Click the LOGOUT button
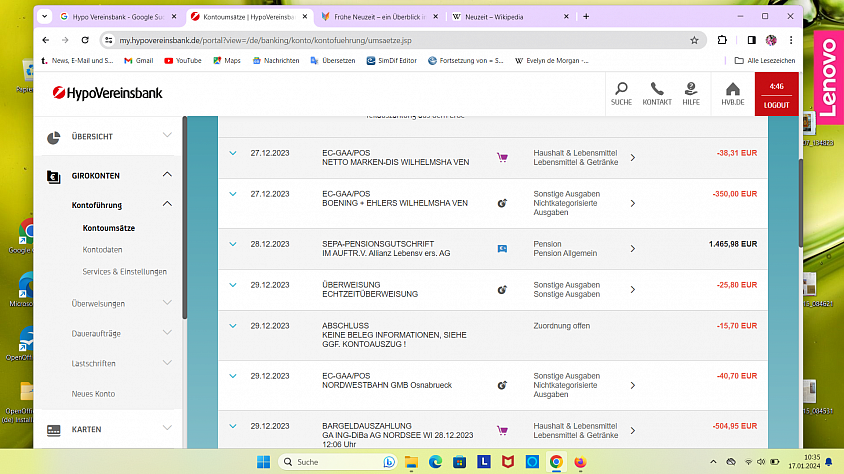Image resolution: width=844 pixels, height=474 pixels. coord(776,105)
